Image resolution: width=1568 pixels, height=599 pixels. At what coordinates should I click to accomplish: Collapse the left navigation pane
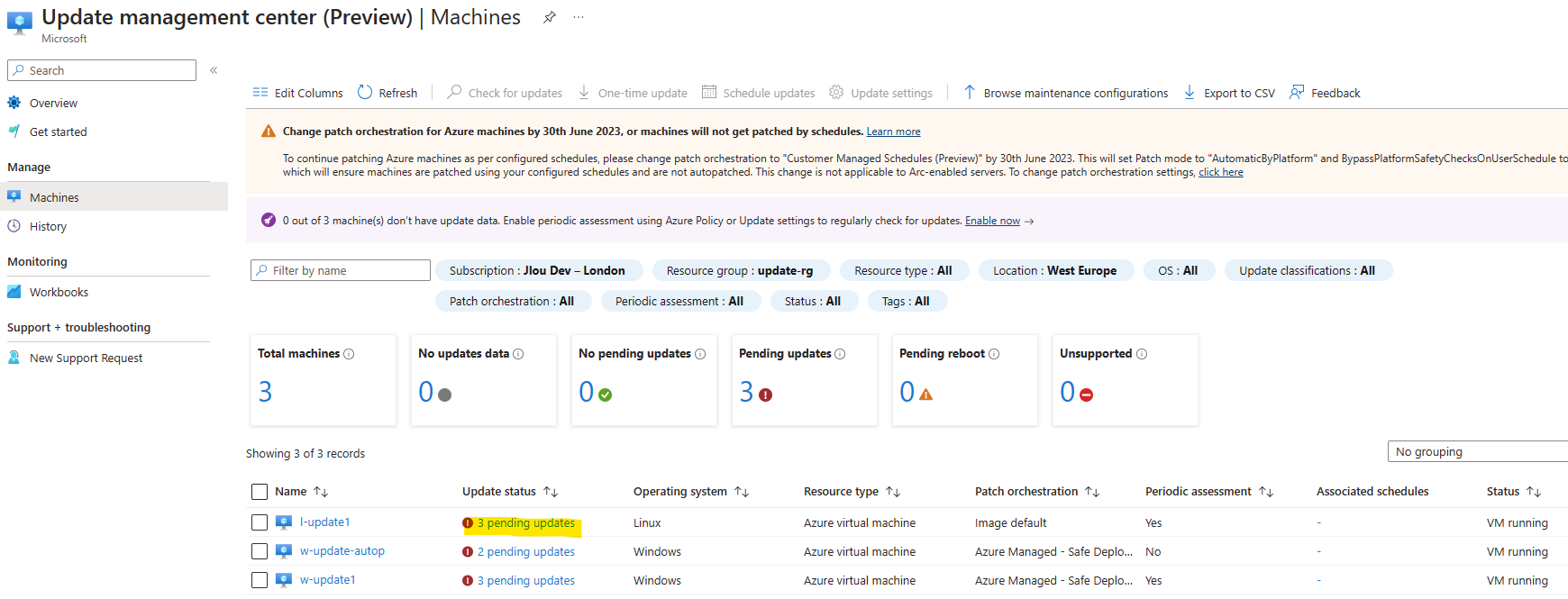[214, 70]
